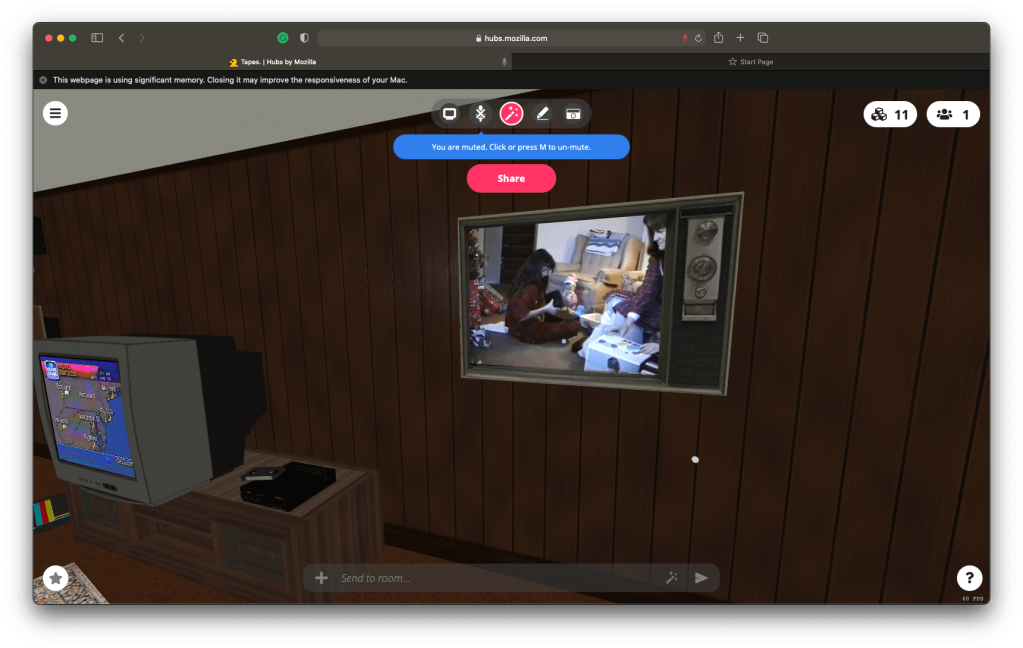This screenshot has width=1023, height=648.
Task: Select the pen drawing tool
Action: pos(542,114)
